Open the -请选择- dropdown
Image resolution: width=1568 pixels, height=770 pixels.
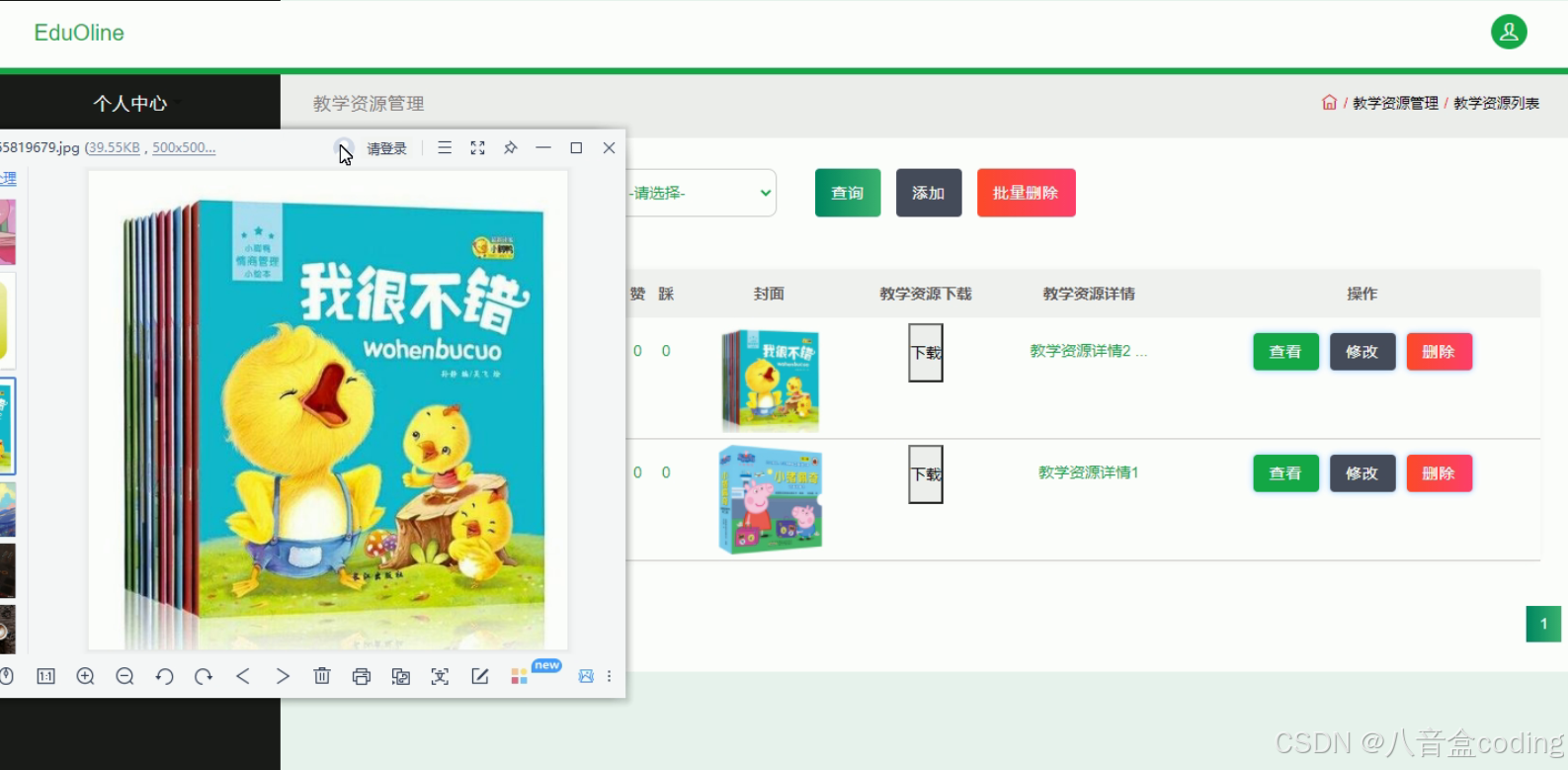pos(701,193)
